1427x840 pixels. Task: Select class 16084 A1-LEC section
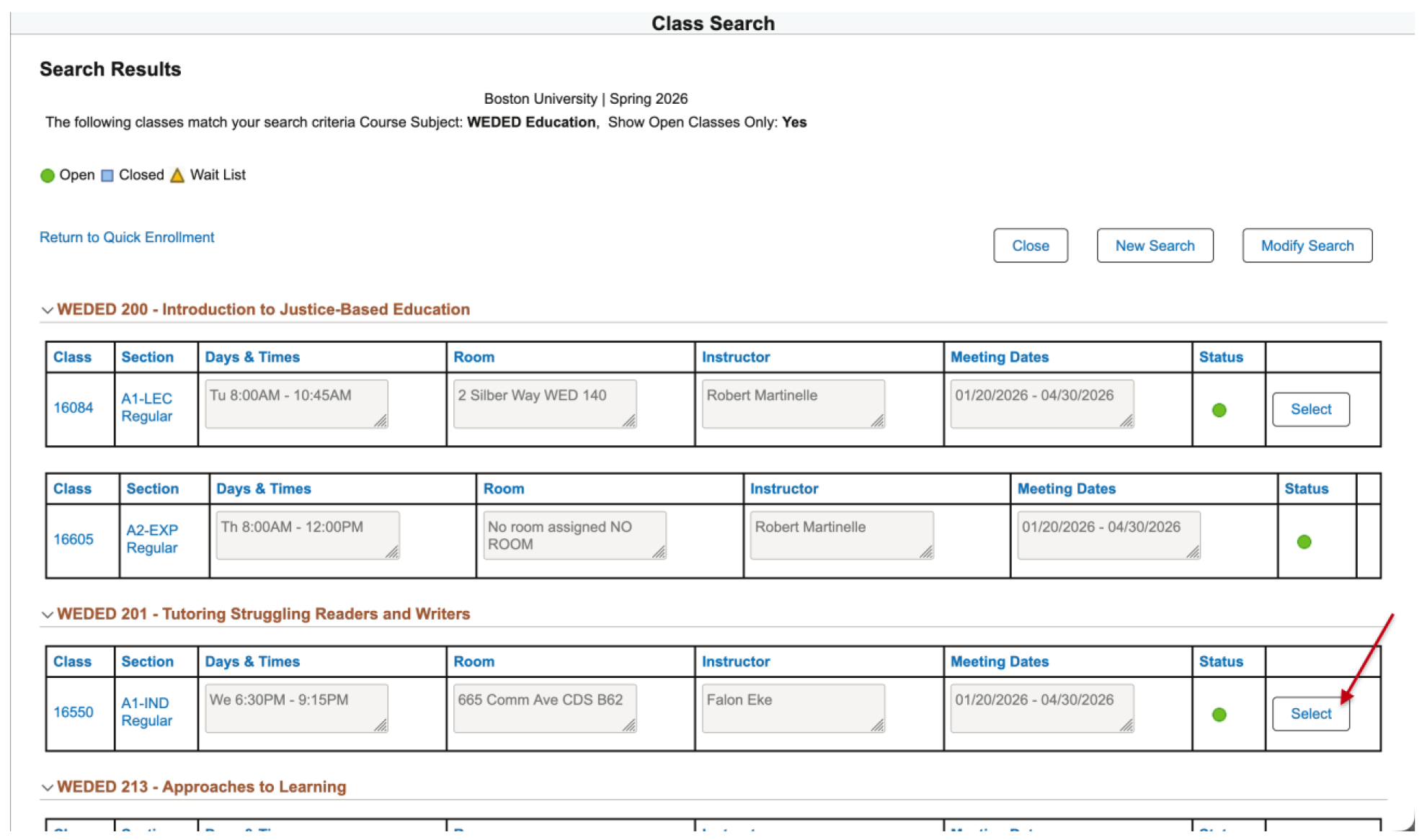click(1310, 409)
